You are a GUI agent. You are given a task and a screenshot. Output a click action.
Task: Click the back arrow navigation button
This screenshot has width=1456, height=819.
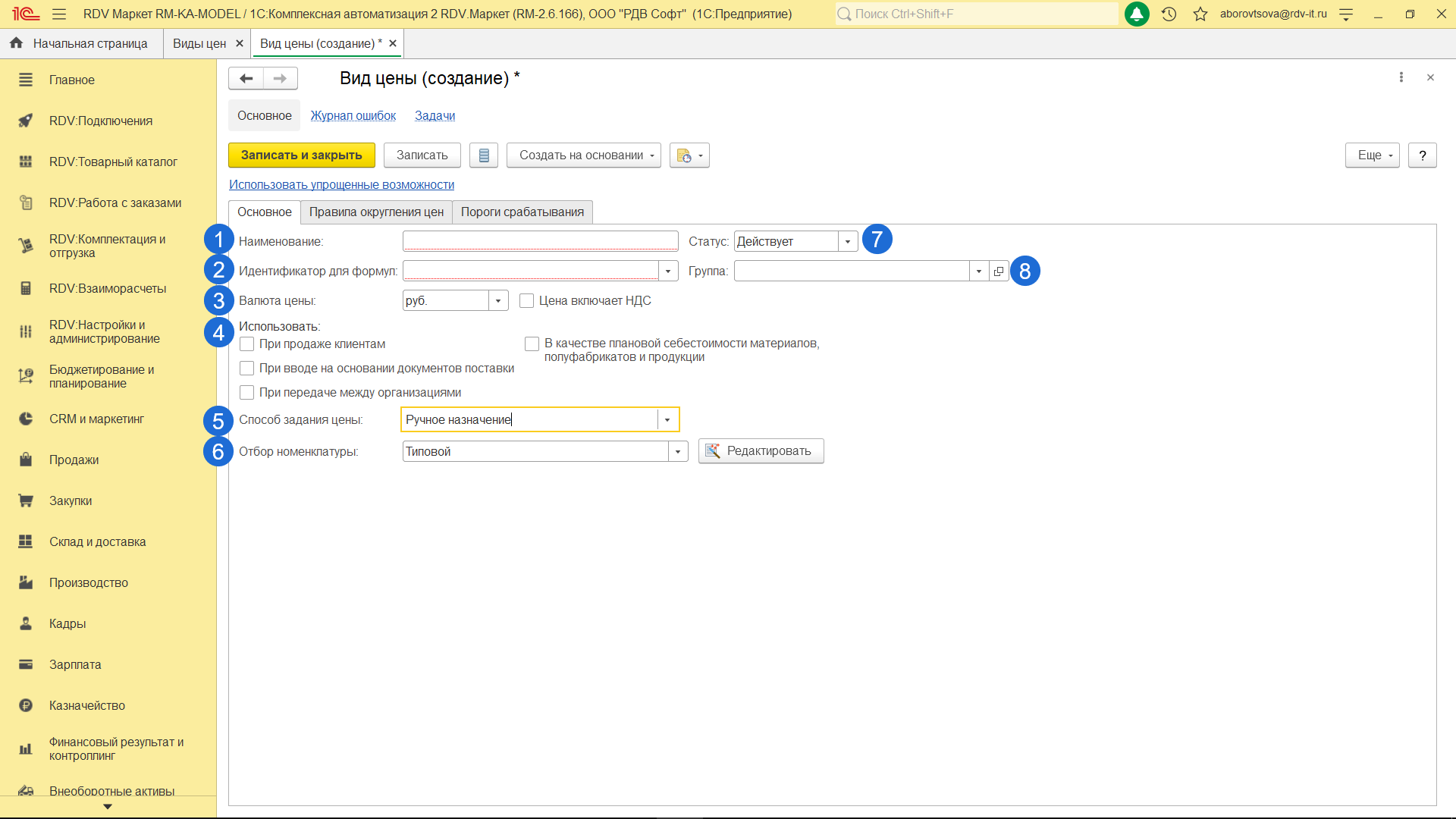(x=246, y=78)
